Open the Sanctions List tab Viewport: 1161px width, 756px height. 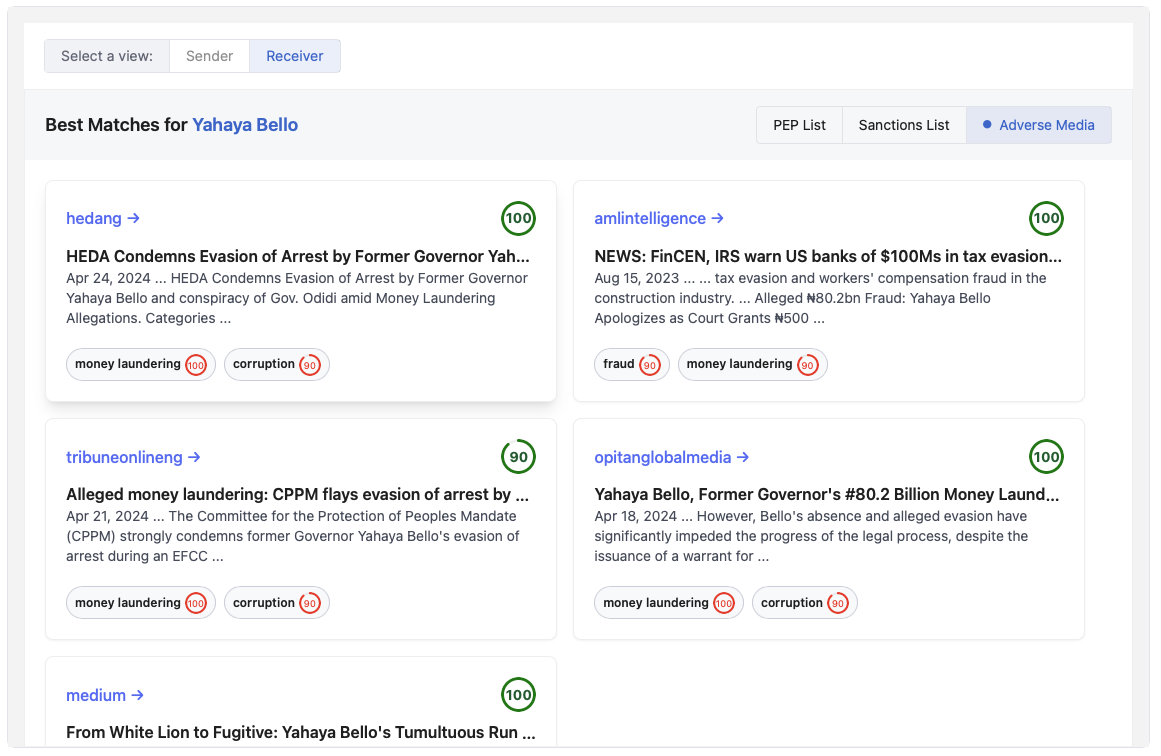tap(904, 125)
